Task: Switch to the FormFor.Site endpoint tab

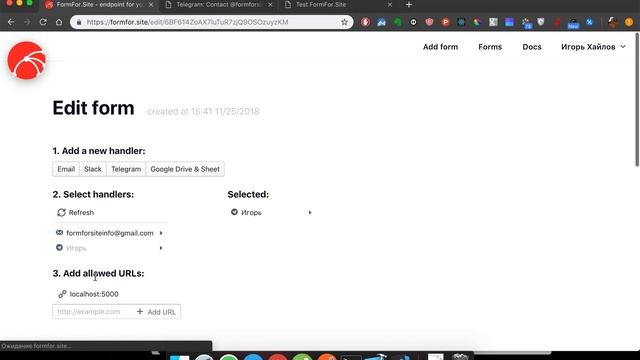Action: coord(100,4)
